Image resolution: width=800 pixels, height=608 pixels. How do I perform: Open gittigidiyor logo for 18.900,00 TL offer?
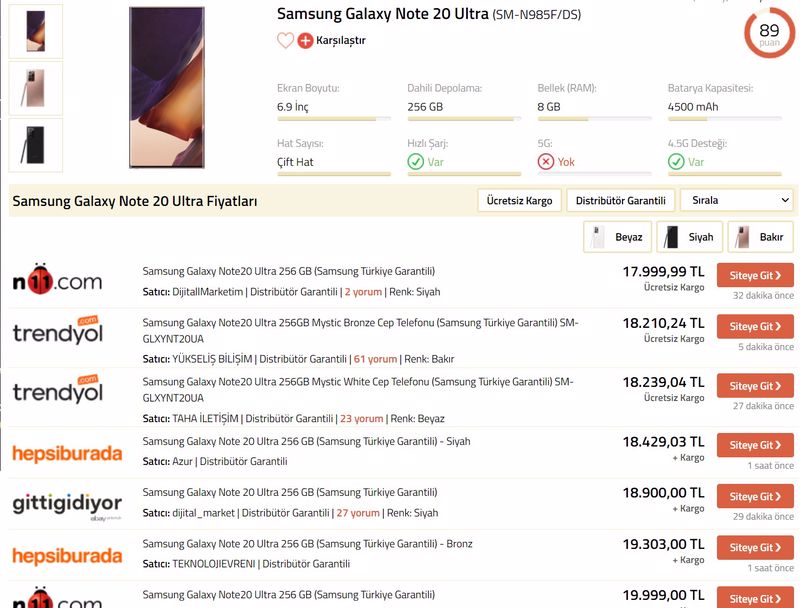[x=67, y=505]
